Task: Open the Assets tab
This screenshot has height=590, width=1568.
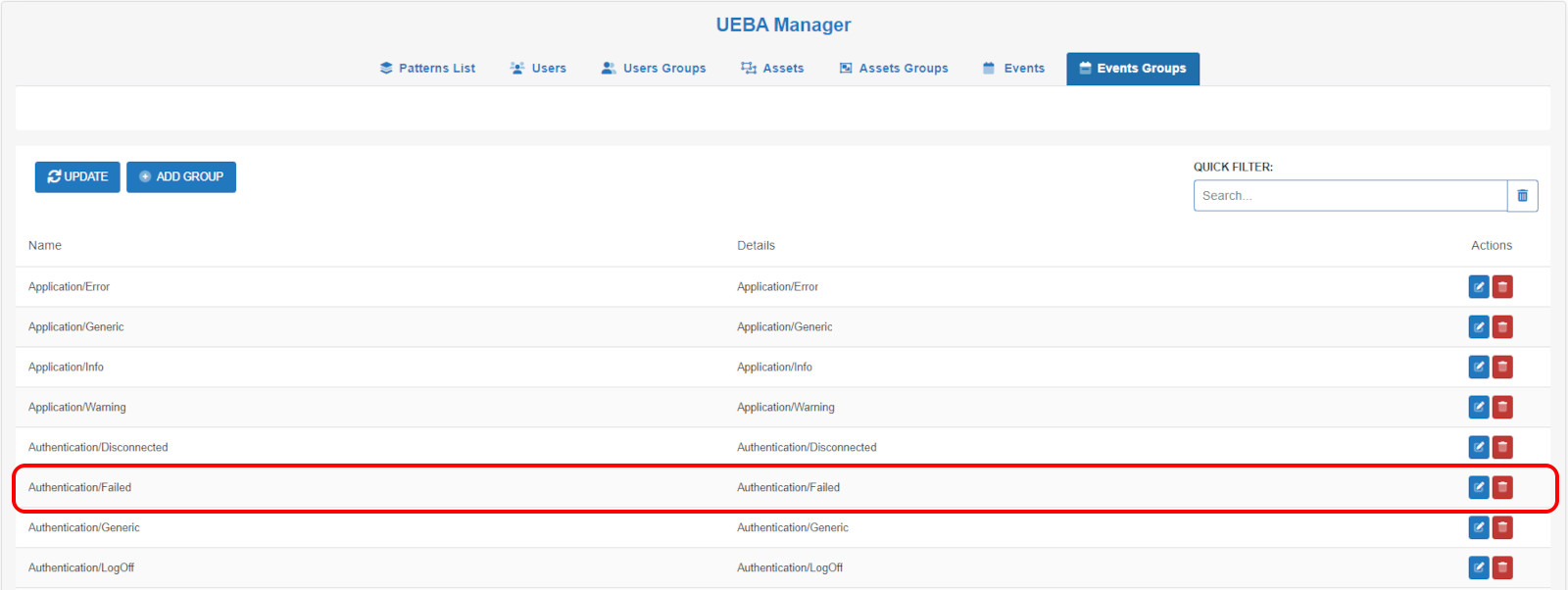Action: [x=772, y=69]
